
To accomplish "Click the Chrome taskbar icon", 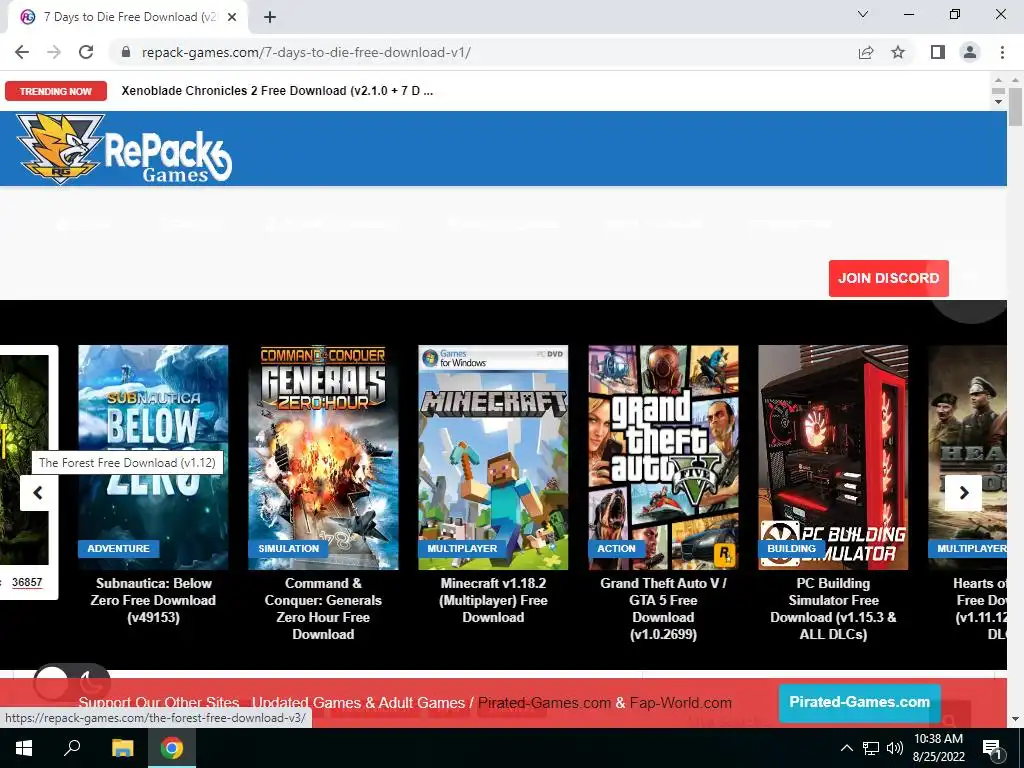I will (172, 748).
